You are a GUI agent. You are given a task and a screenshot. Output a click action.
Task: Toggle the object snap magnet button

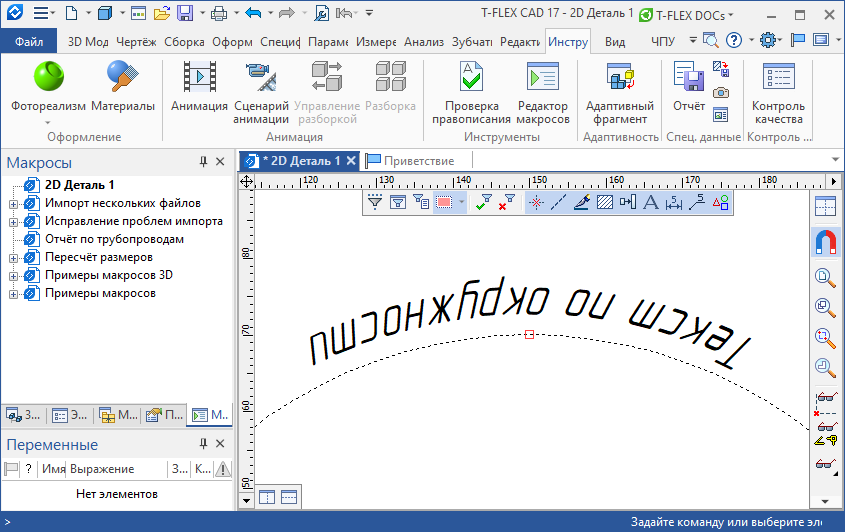click(826, 242)
